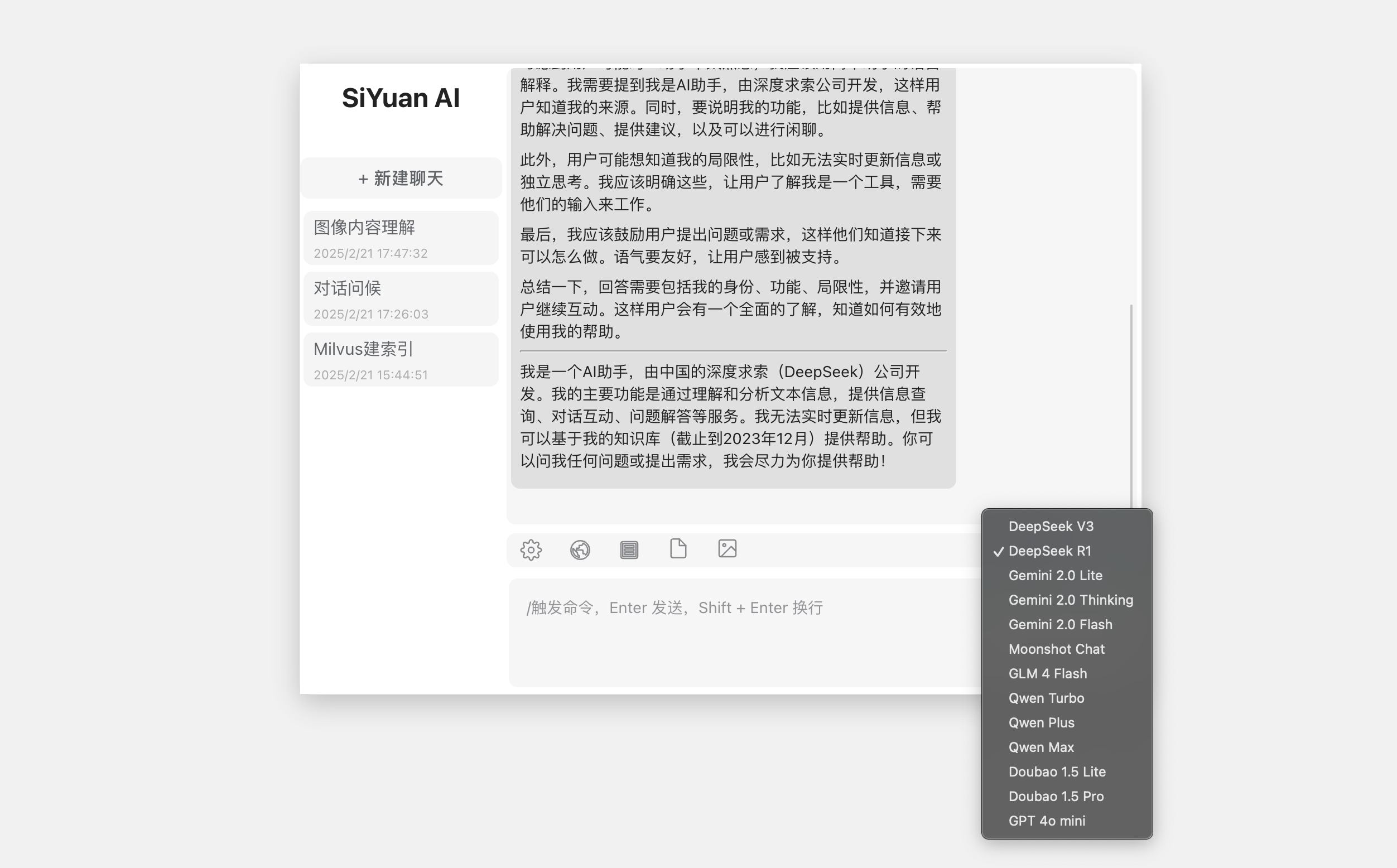The width and height of the screenshot is (1397, 868).
Task: Open the 图像内容理解 conversation
Action: [x=401, y=238]
